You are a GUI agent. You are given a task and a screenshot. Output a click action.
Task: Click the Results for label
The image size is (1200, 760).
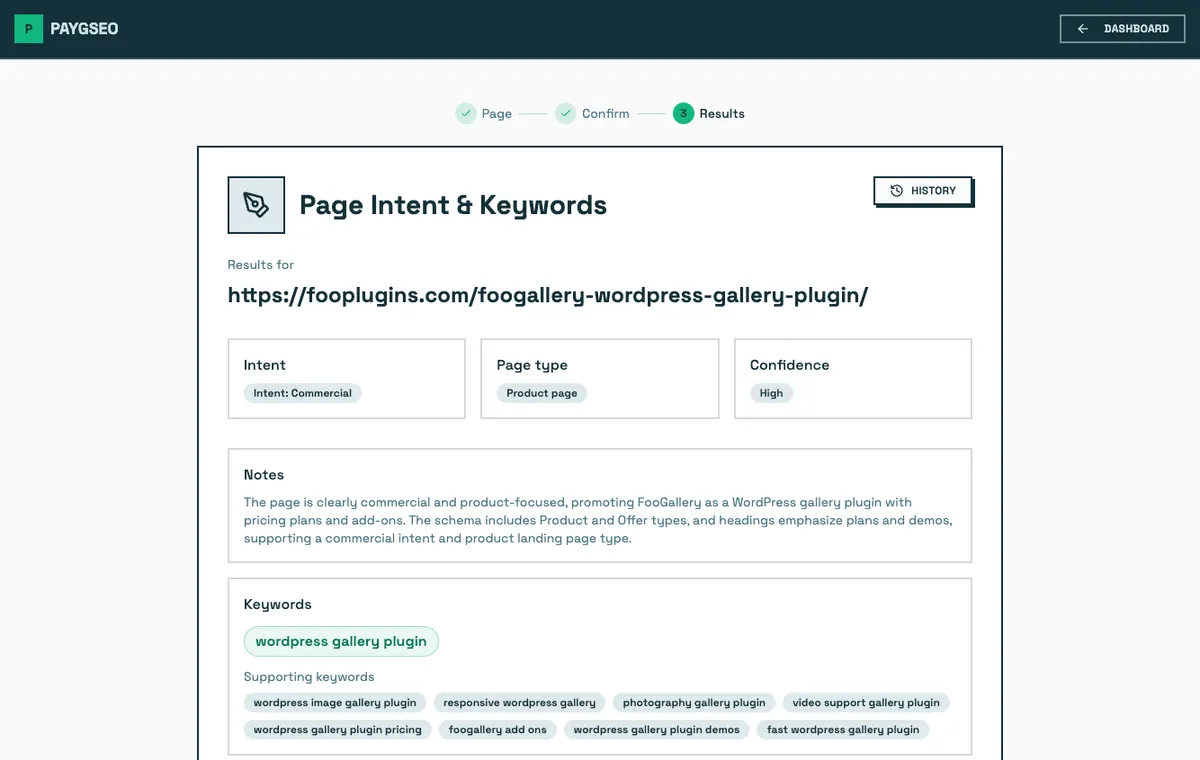click(x=261, y=265)
